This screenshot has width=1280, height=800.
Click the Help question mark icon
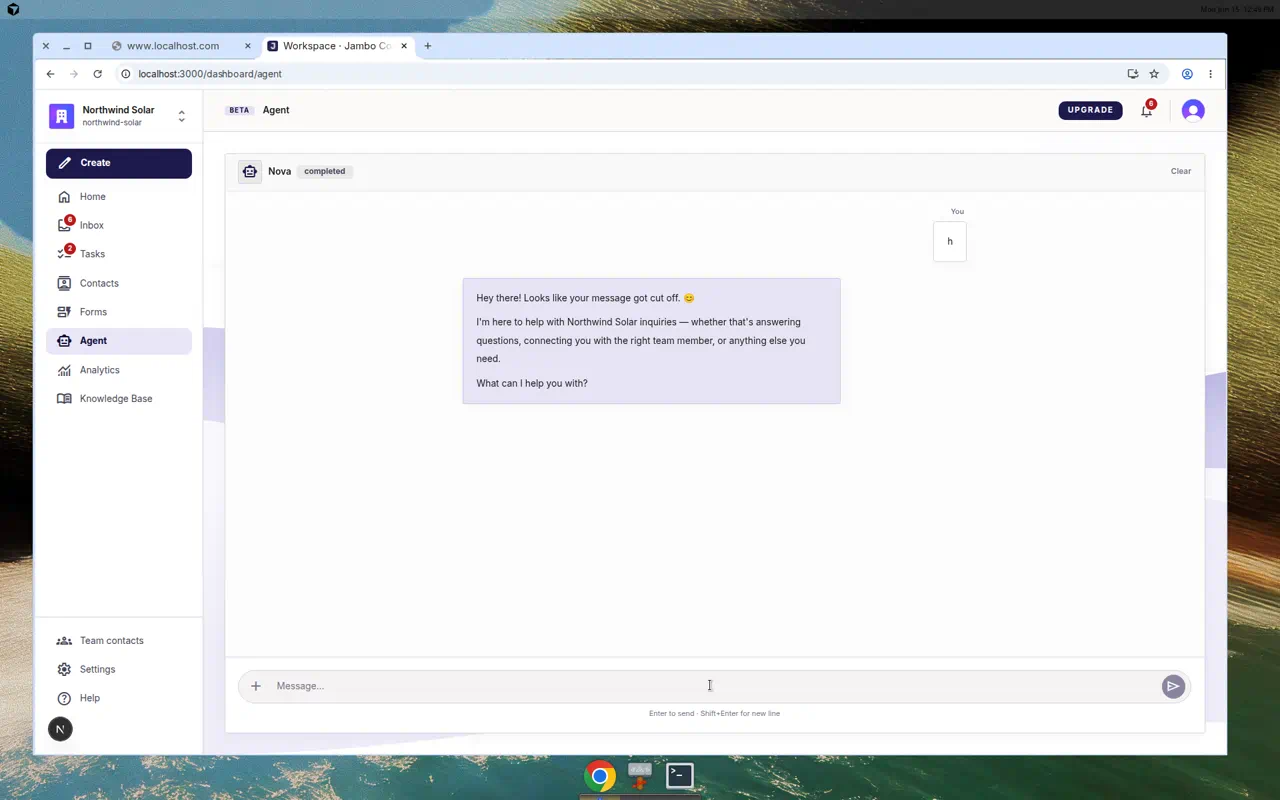[x=64, y=698]
